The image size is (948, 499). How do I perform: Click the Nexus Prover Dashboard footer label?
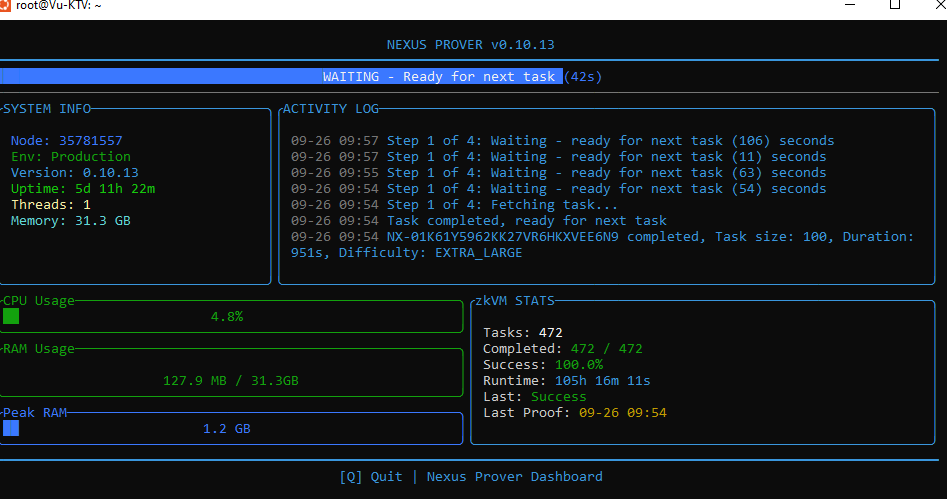(515, 477)
